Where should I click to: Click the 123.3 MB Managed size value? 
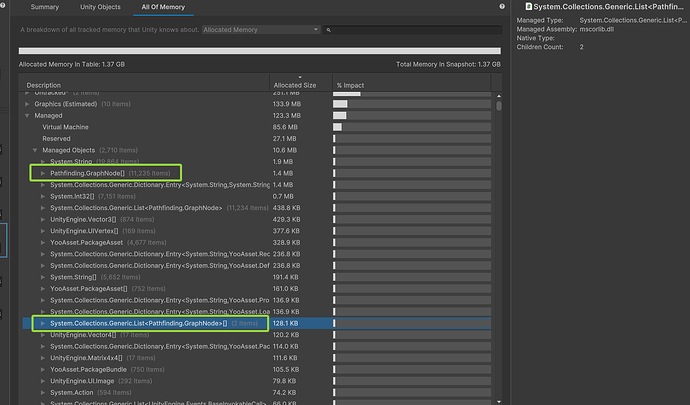click(286, 116)
